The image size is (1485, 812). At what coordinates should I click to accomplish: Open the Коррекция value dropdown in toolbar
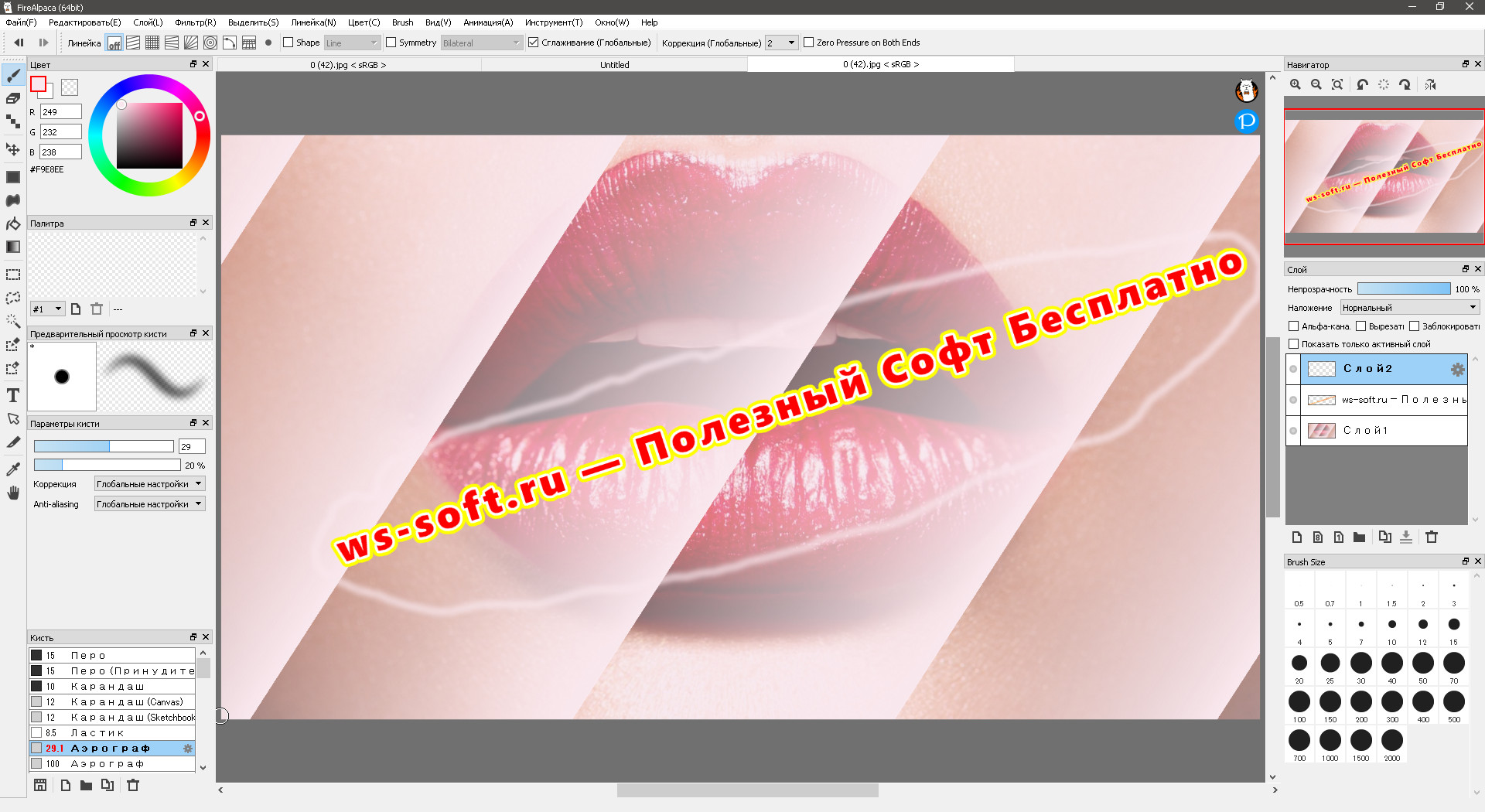pos(781,43)
